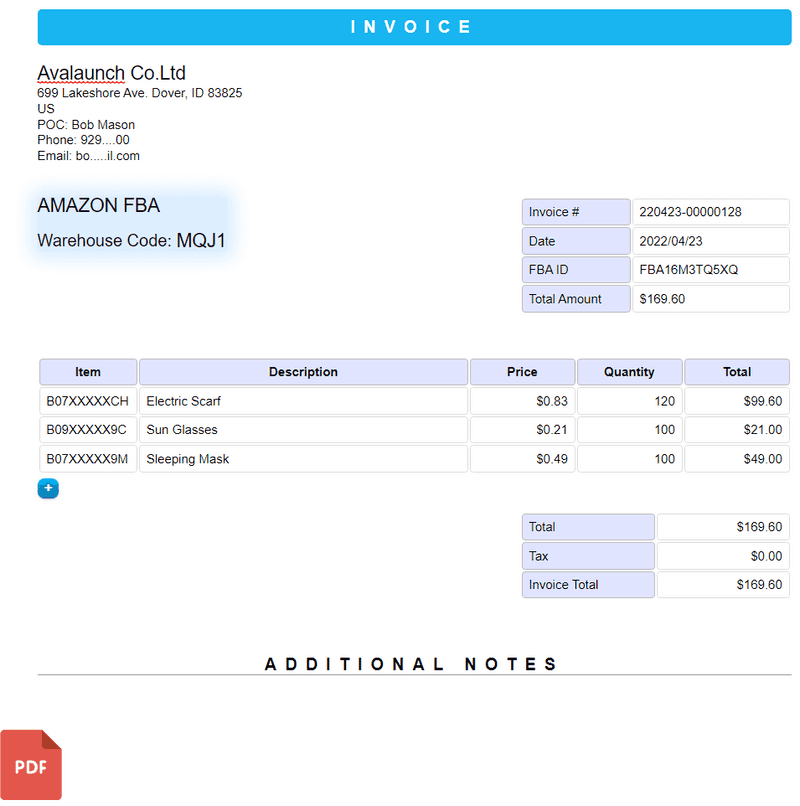Click the invoice number 220423-00000128 field
800x806 pixels.
coord(710,211)
